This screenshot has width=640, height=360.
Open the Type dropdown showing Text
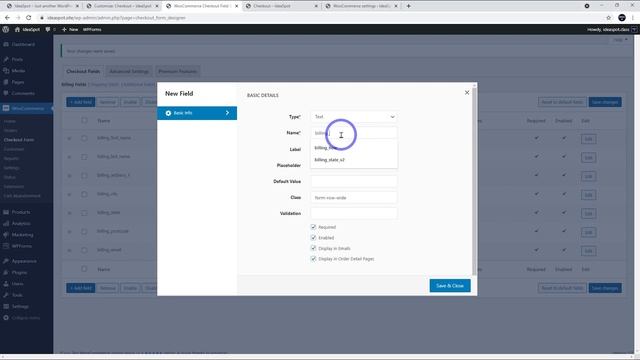[x=354, y=117]
